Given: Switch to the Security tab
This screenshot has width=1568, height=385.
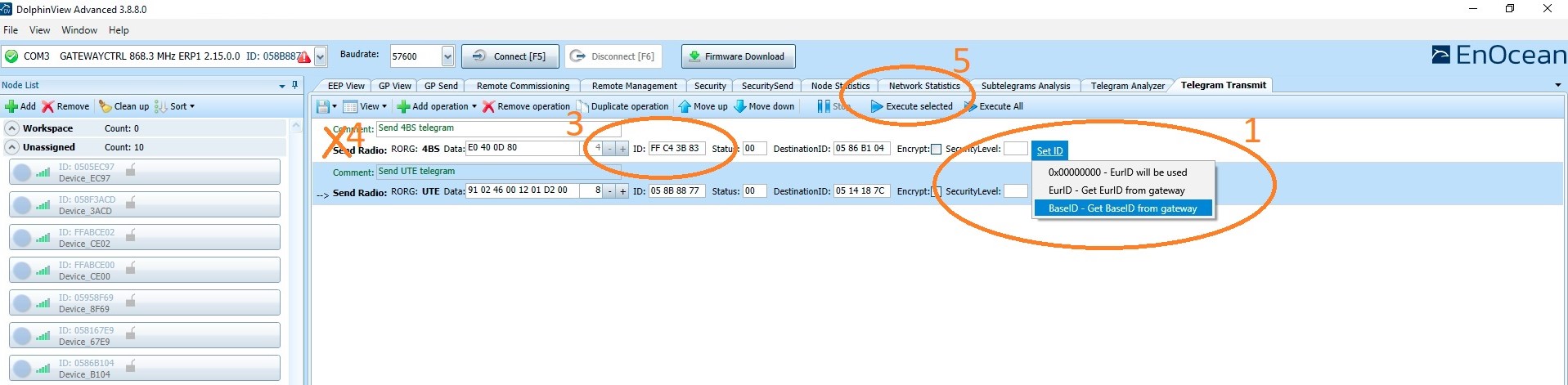Looking at the screenshot, I should pos(710,86).
